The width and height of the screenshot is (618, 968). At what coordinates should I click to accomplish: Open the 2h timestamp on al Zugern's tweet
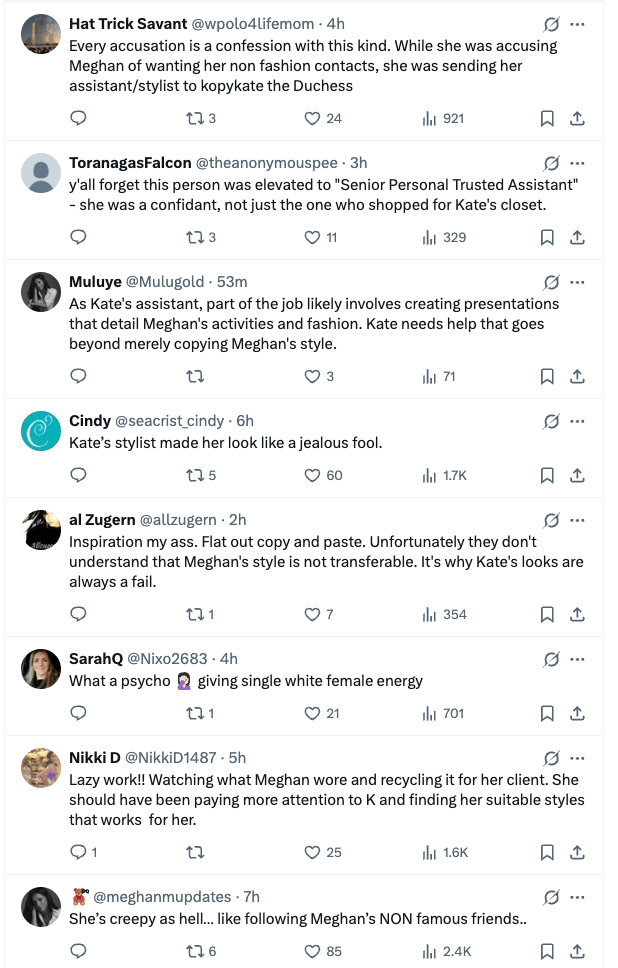237,520
